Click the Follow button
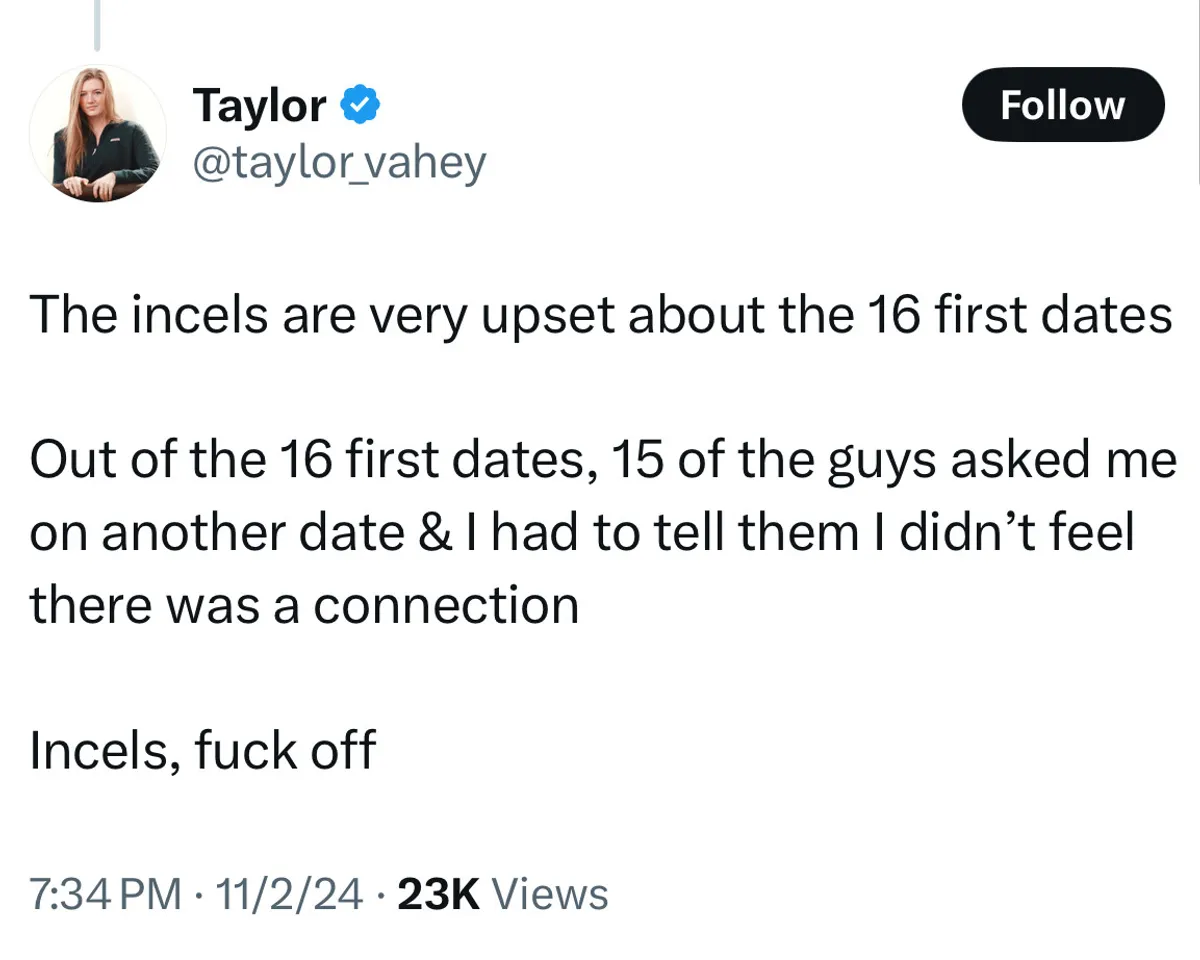The width and height of the screenshot is (1200, 960). tap(1062, 104)
